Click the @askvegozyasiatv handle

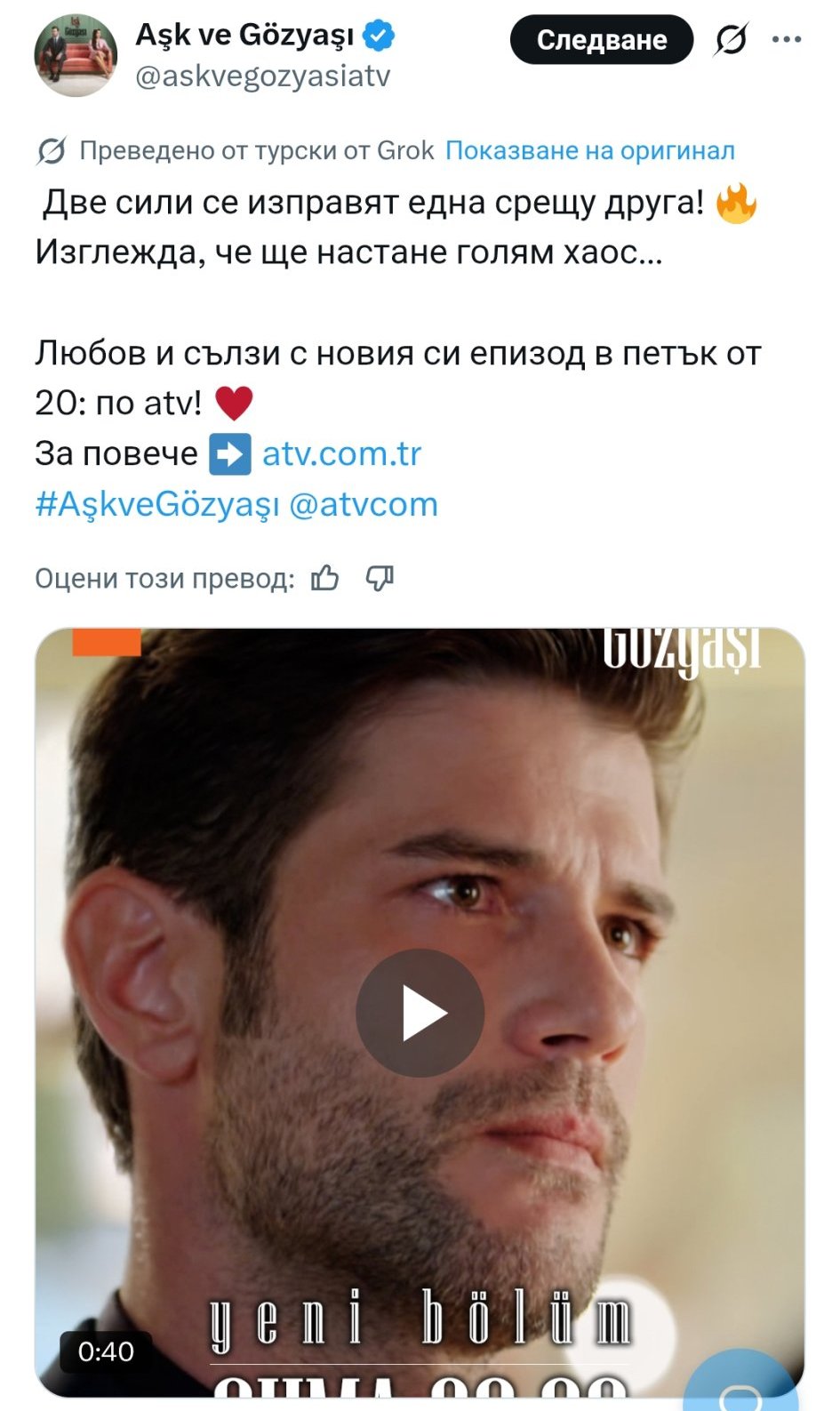[x=263, y=76]
